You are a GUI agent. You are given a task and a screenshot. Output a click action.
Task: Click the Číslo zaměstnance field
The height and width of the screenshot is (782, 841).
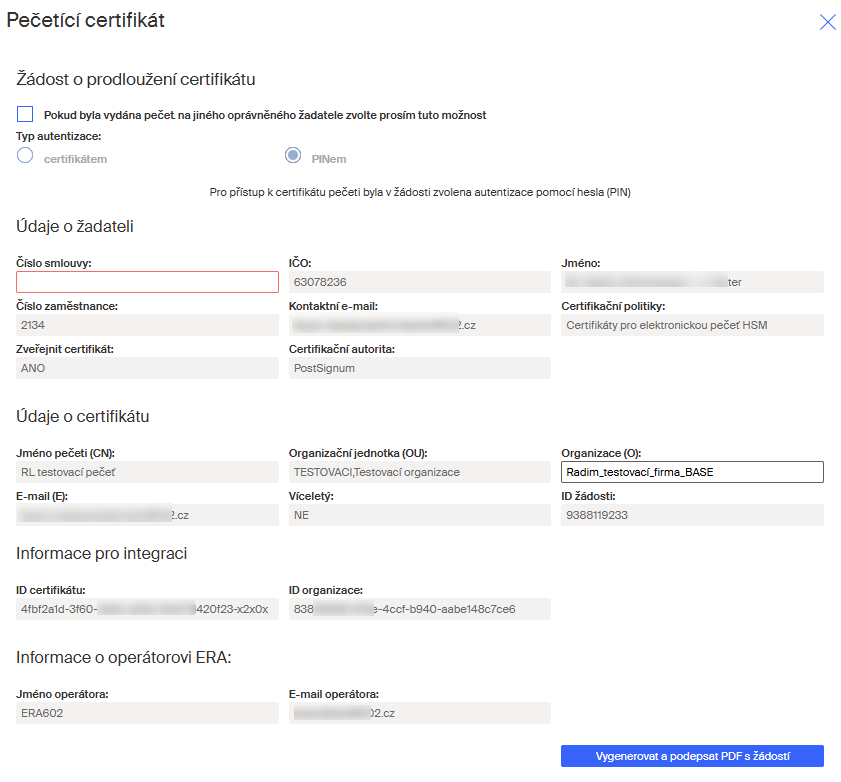pos(148,325)
